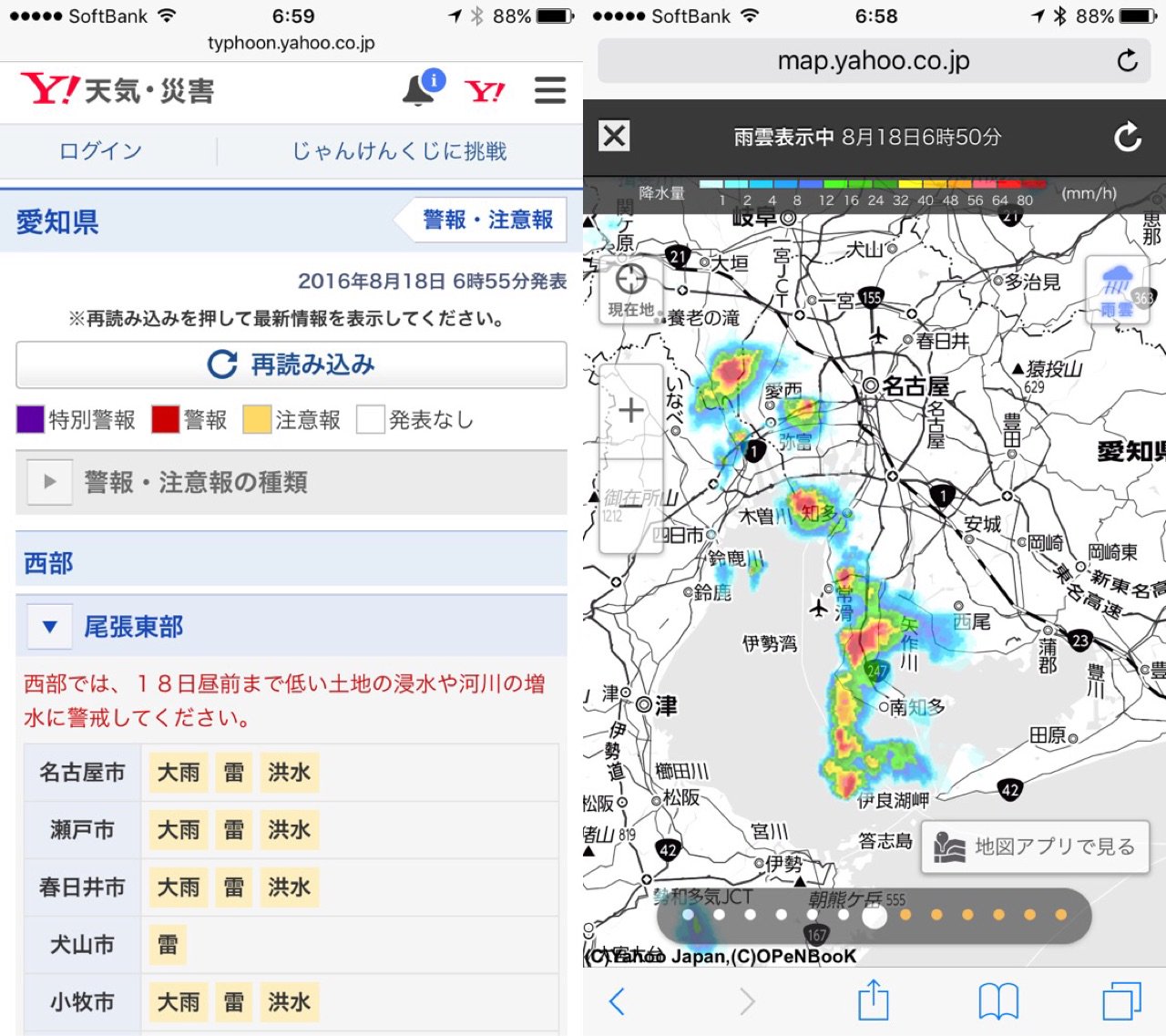The width and height of the screenshot is (1166, 1036).
Task: Tap the route 247 shield on map
Action: (x=876, y=671)
